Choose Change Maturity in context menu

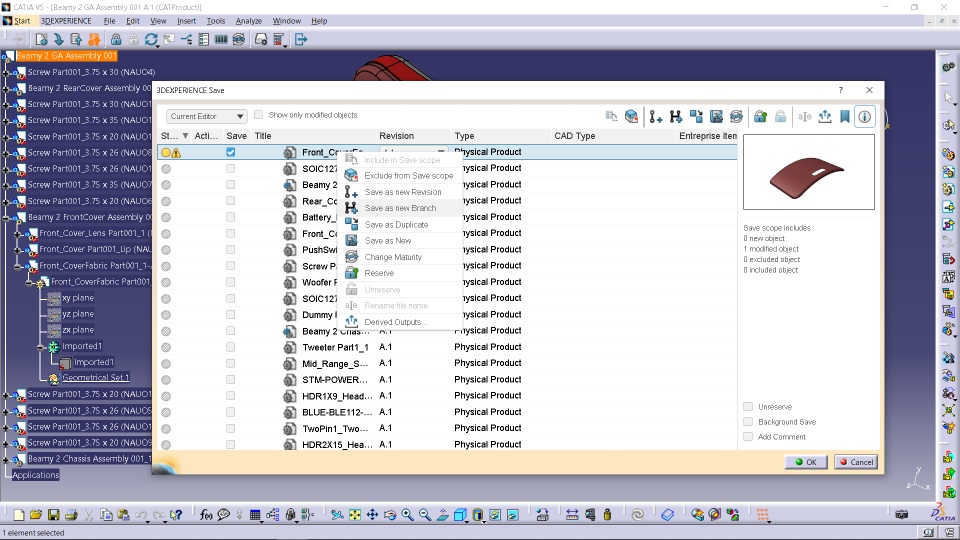pos(400,257)
